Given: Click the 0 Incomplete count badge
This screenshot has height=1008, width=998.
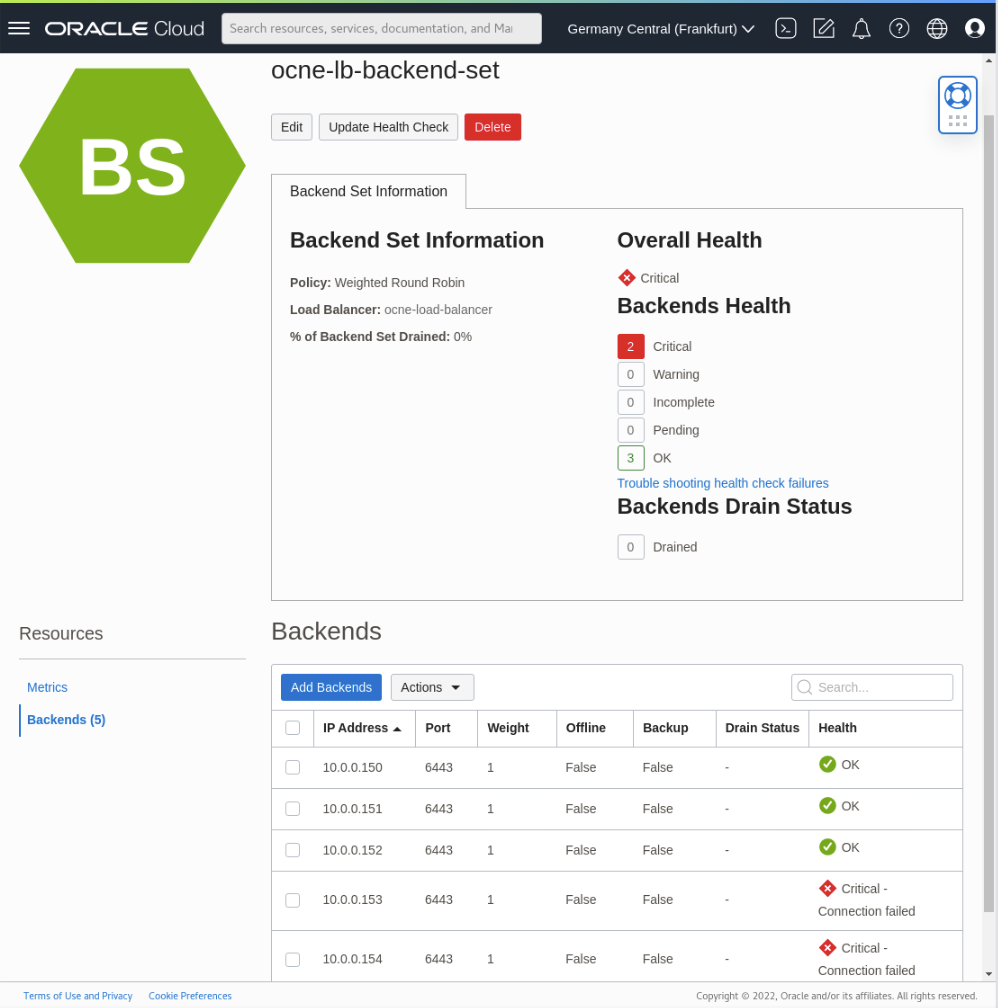Looking at the screenshot, I should point(631,402).
